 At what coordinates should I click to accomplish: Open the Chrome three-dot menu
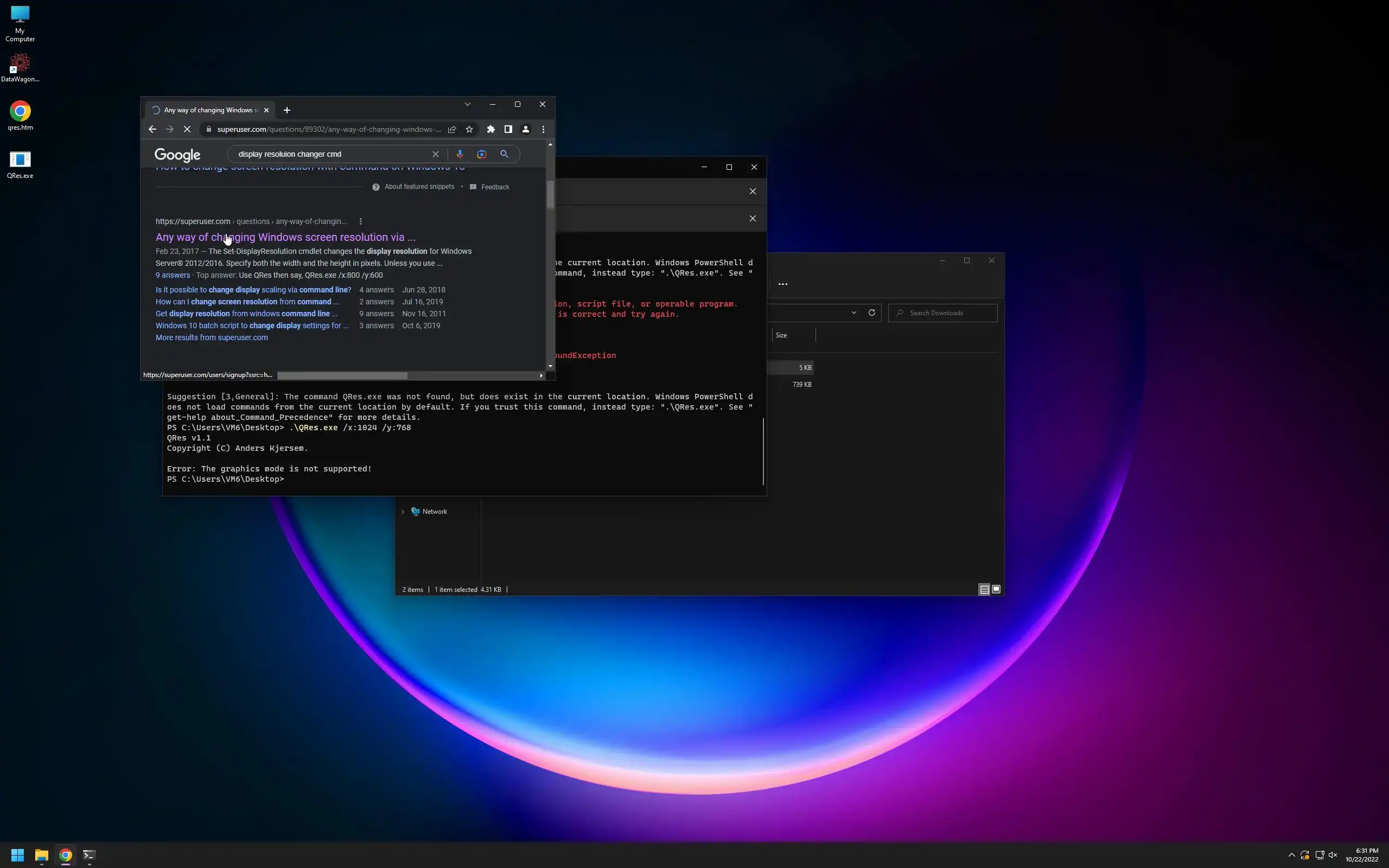543,129
